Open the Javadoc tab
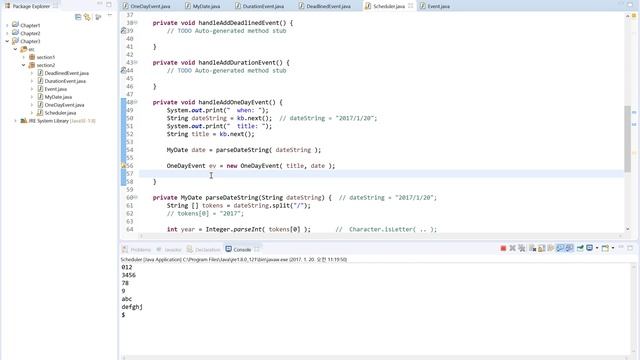Image resolution: width=640 pixels, height=360 pixels. (x=169, y=249)
